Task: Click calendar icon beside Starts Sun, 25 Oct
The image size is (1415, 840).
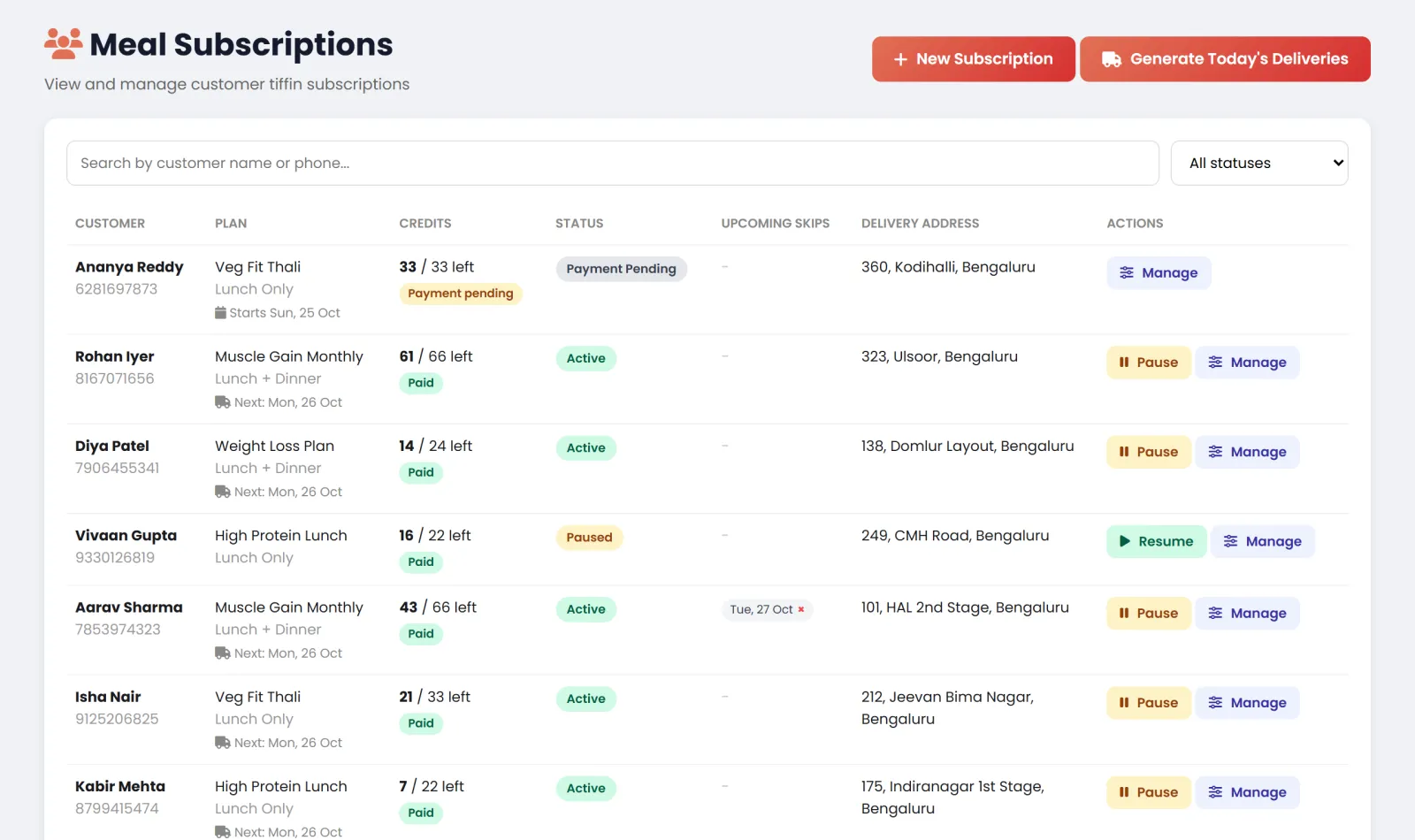Action: pyautogui.click(x=221, y=313)
